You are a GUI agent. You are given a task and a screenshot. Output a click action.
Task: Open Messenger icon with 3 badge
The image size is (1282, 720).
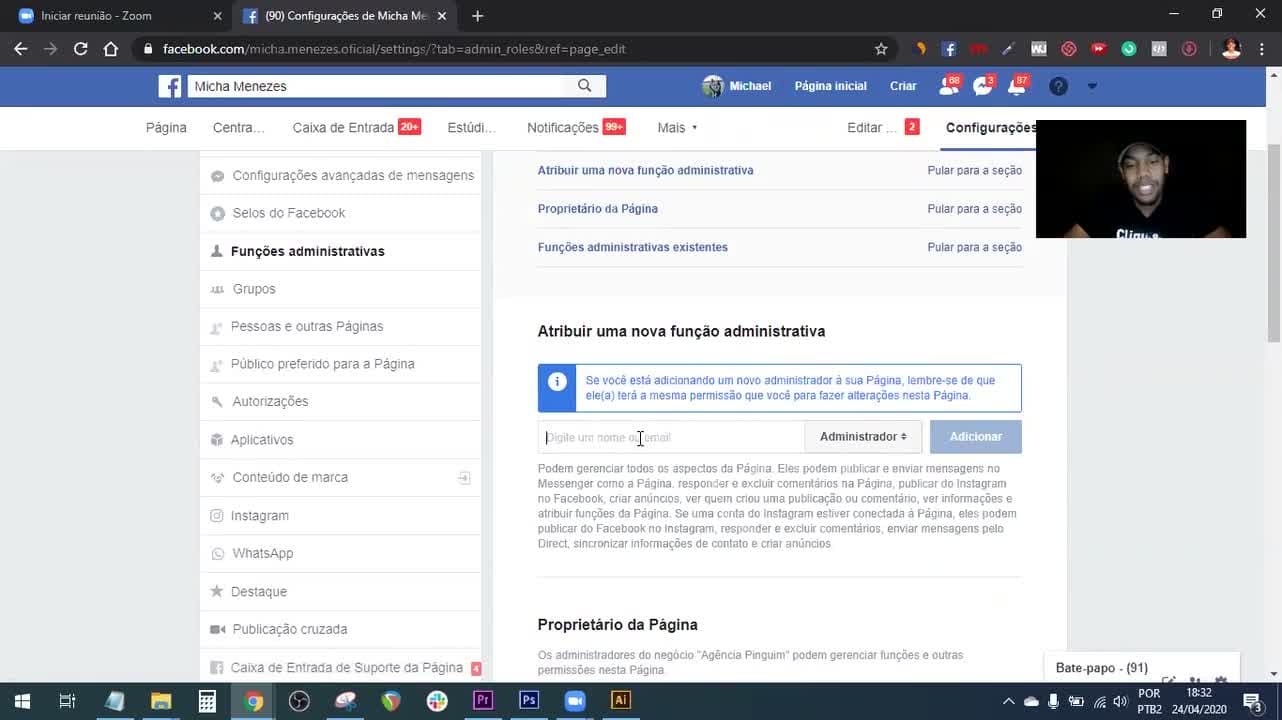click(982, 86)
